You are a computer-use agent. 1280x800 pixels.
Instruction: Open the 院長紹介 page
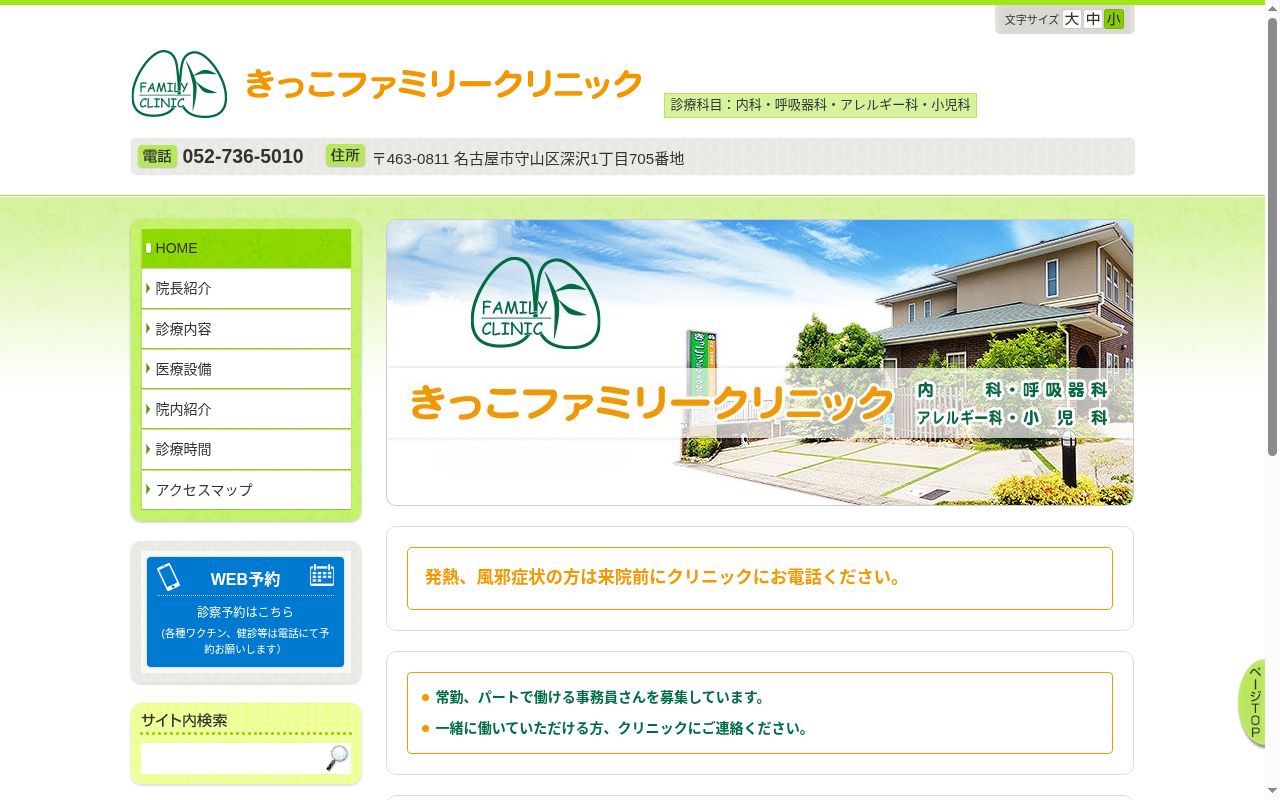point(246,288)
